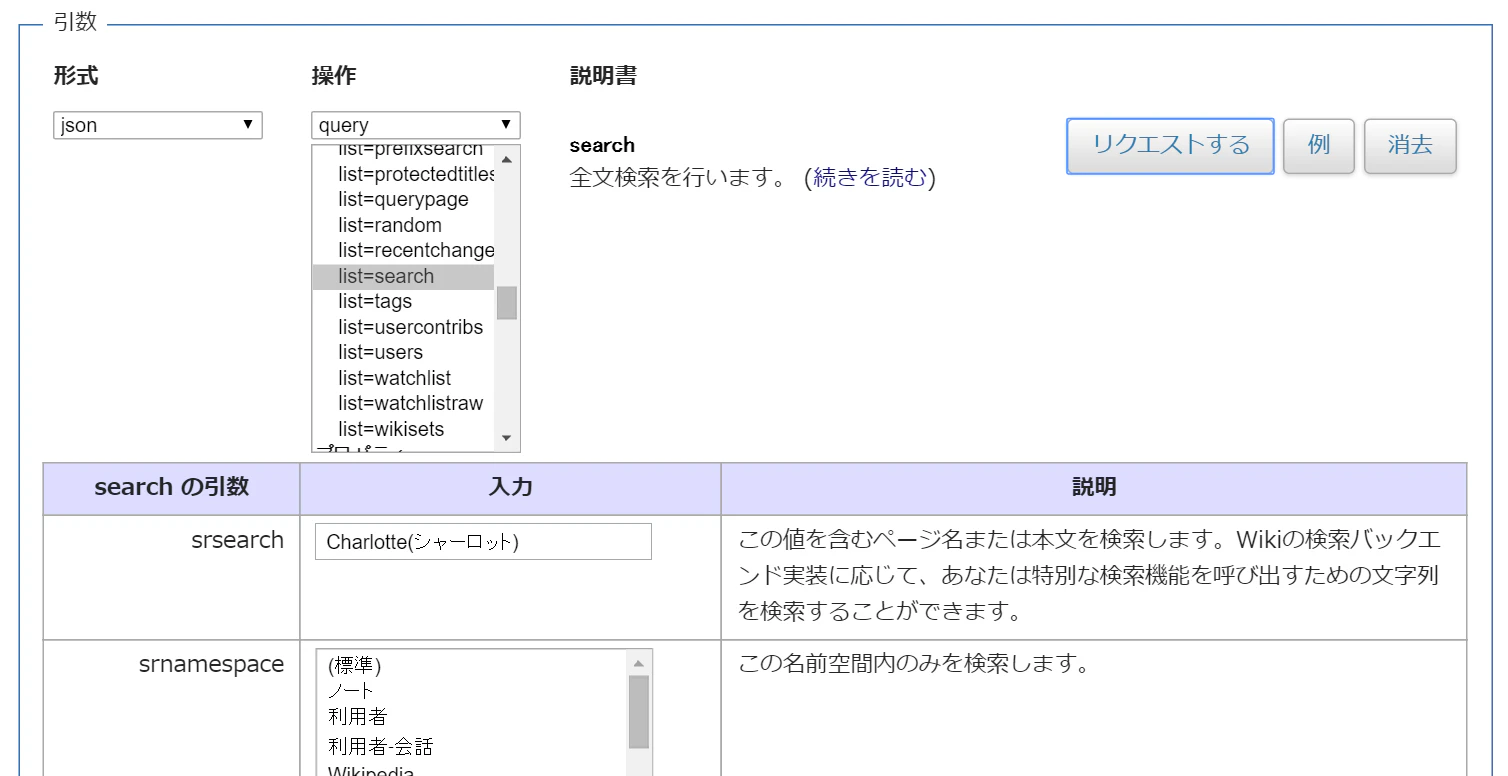Screen dimensions: 1508x776
Task: Select list=wikisets option
Action: tap(404, 429)
